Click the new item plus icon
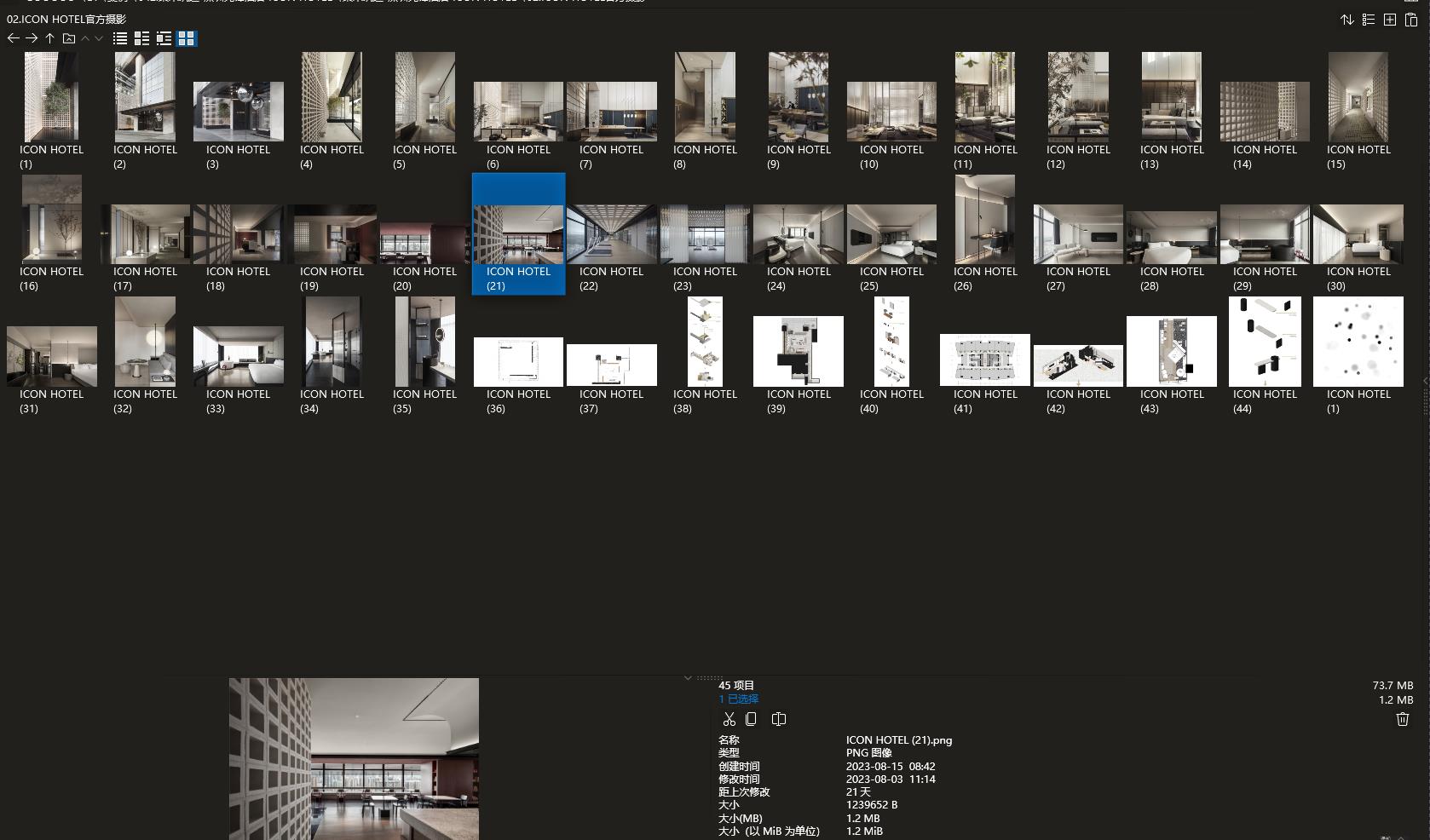 click(x=1390, y=20)
